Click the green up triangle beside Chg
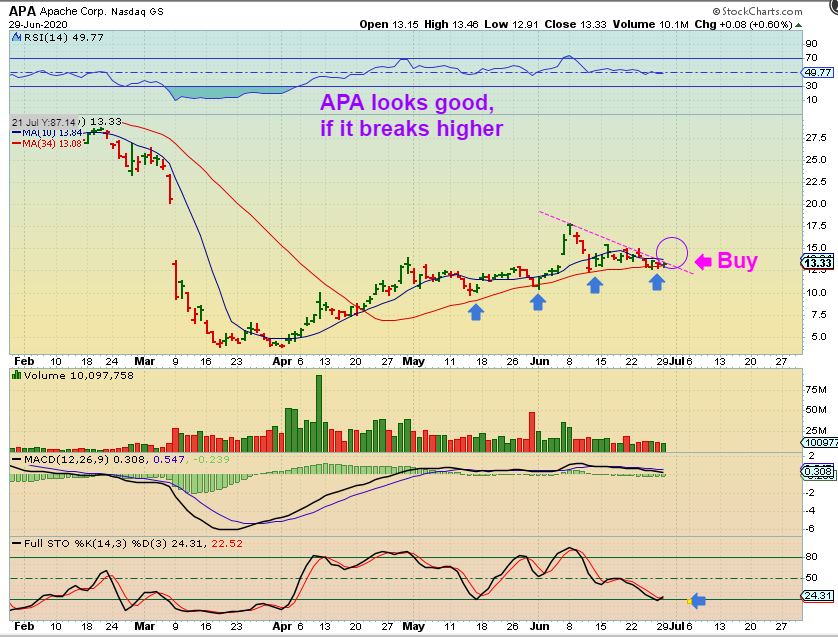The width and height of the screenshot is (838, 637). (x=798, y=25)
